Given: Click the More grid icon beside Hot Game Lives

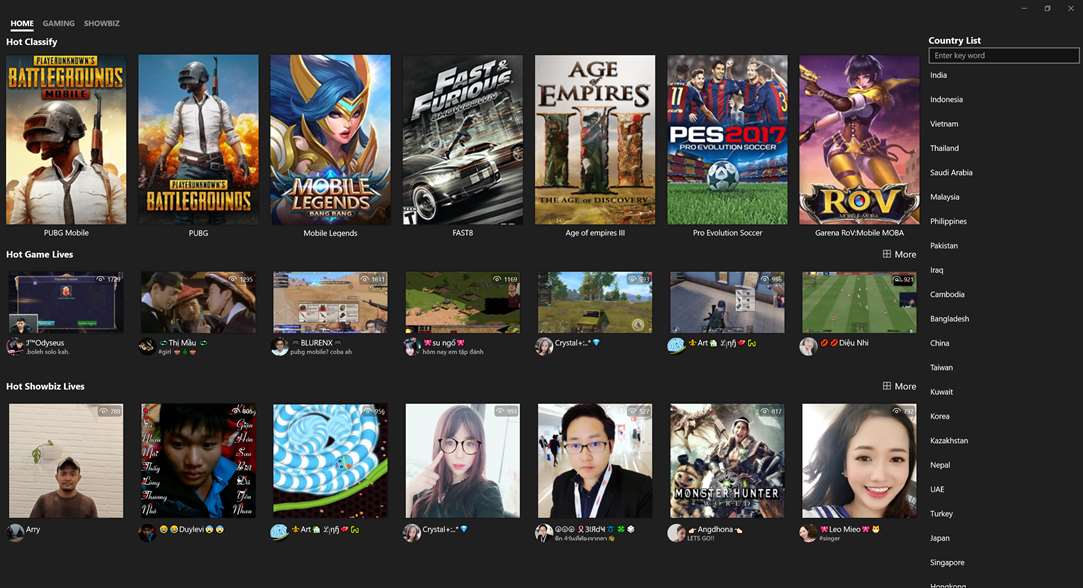Looking at the screenshot, I should (x=886, y=254).
